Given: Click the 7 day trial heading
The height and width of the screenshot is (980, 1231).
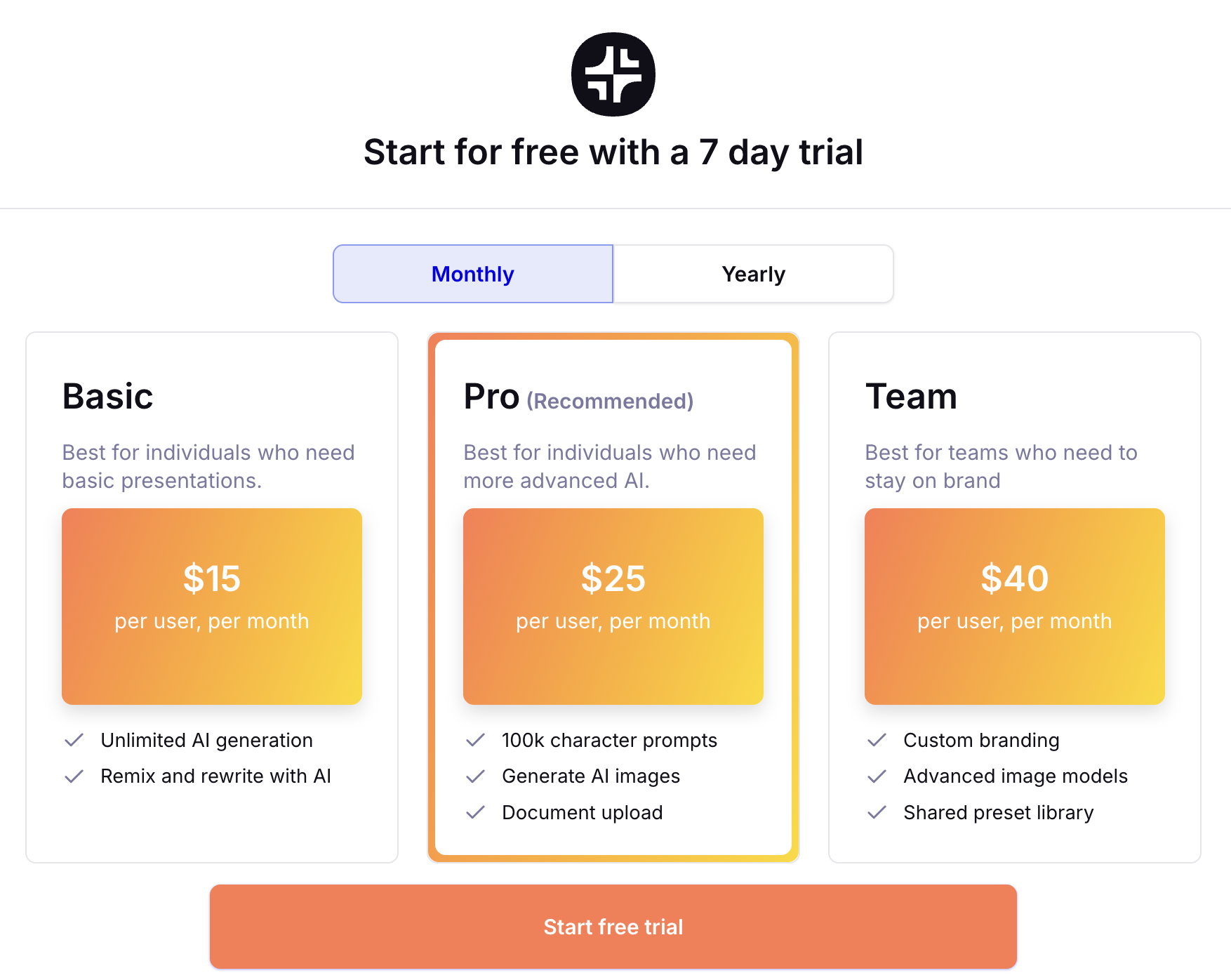Looking at the screenshot, I should [x=613, y=152].
